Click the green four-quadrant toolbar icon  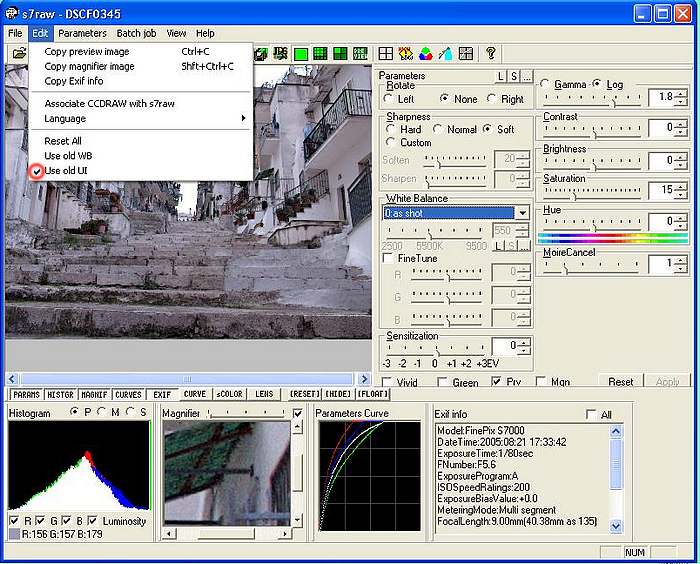pyautogui.click(x=340, y=53)
